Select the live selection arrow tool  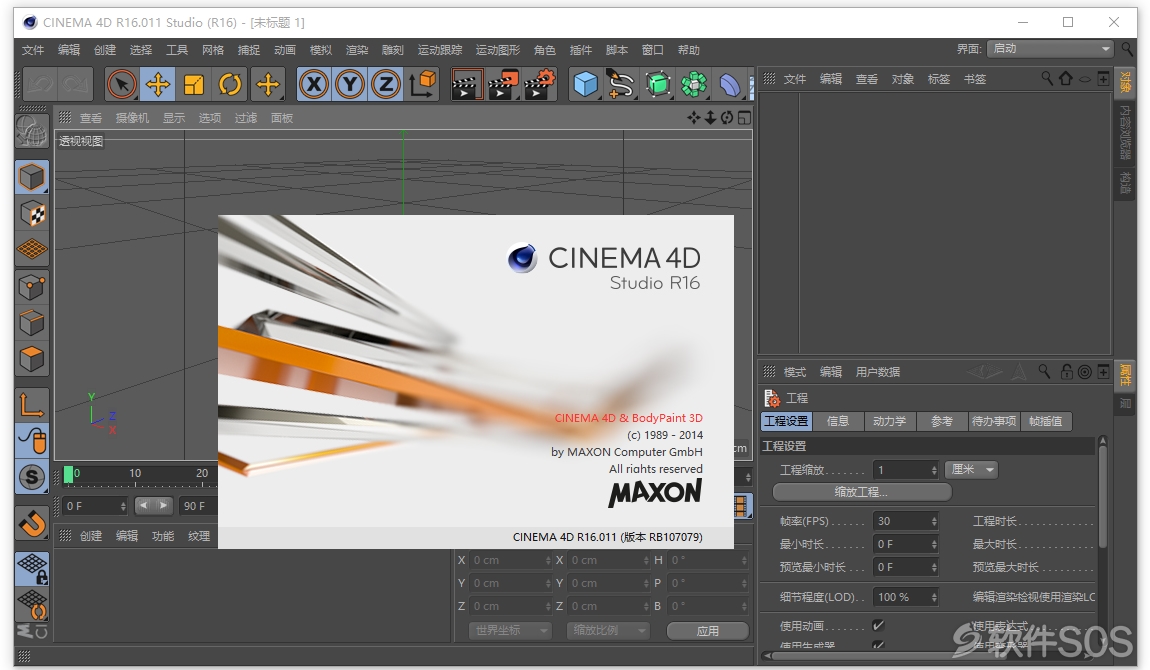tap(122, 84)
